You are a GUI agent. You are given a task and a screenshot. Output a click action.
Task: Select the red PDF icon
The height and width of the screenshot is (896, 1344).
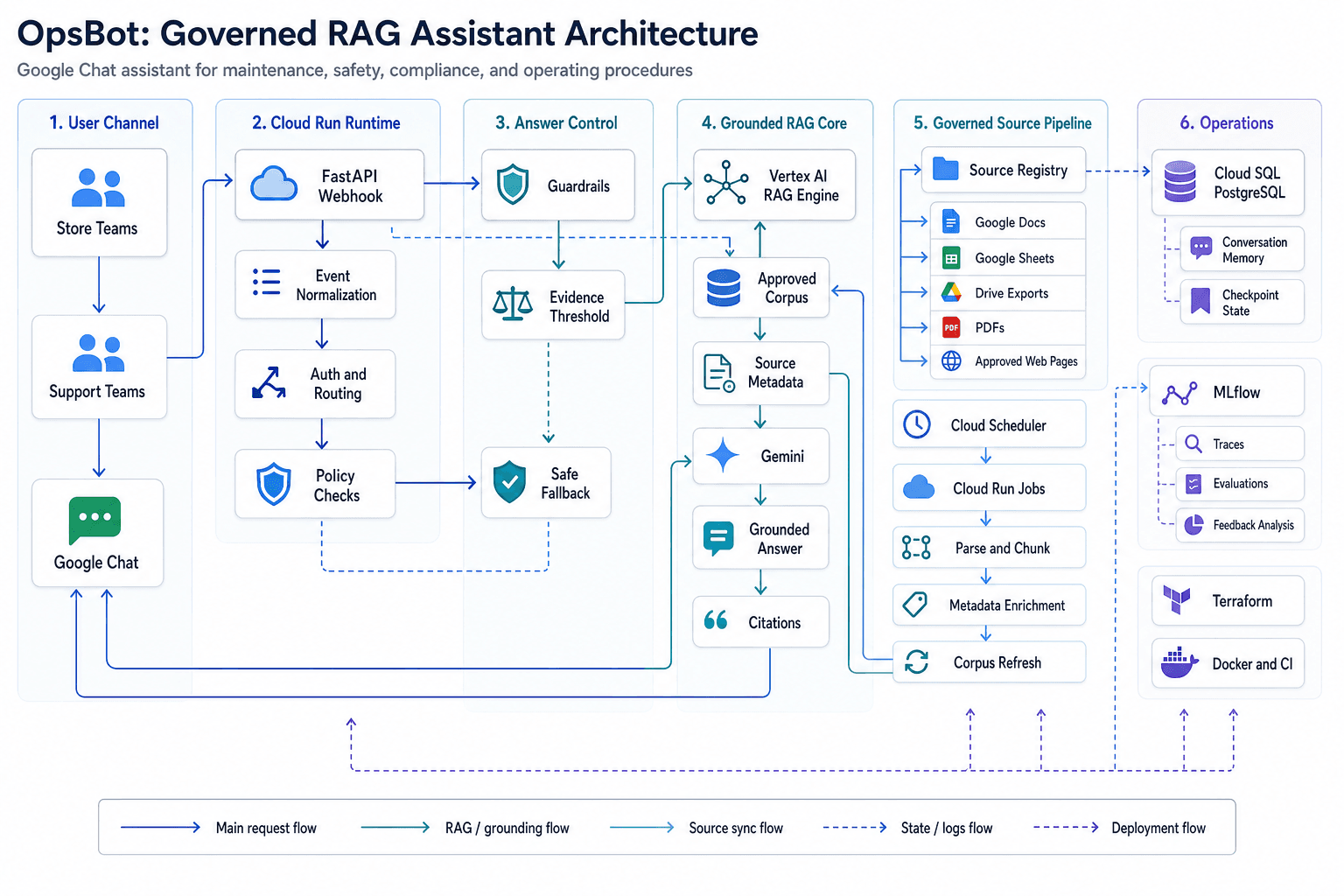[x=951, y=327]
